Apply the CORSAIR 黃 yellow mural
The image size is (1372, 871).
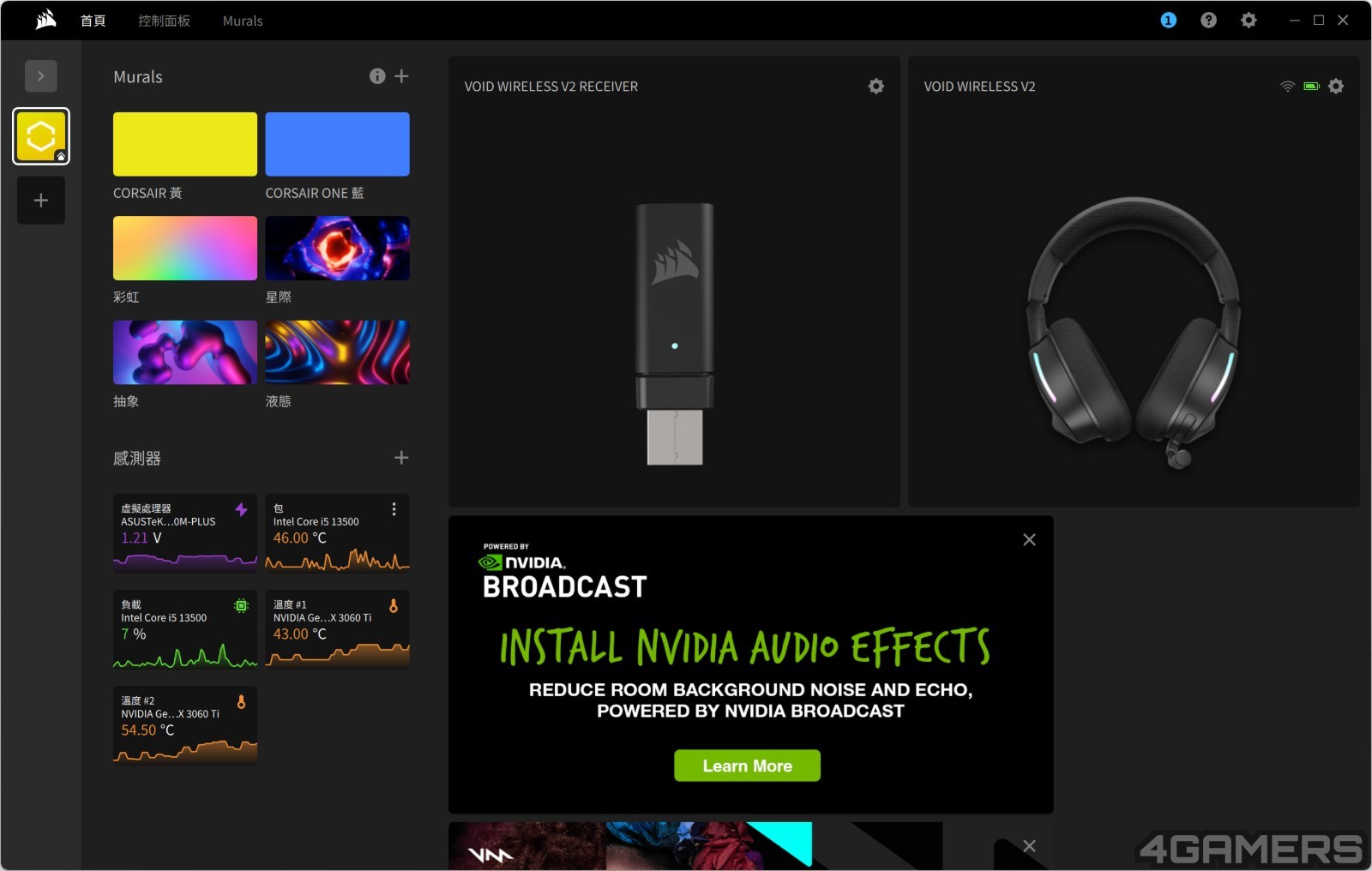185,144
